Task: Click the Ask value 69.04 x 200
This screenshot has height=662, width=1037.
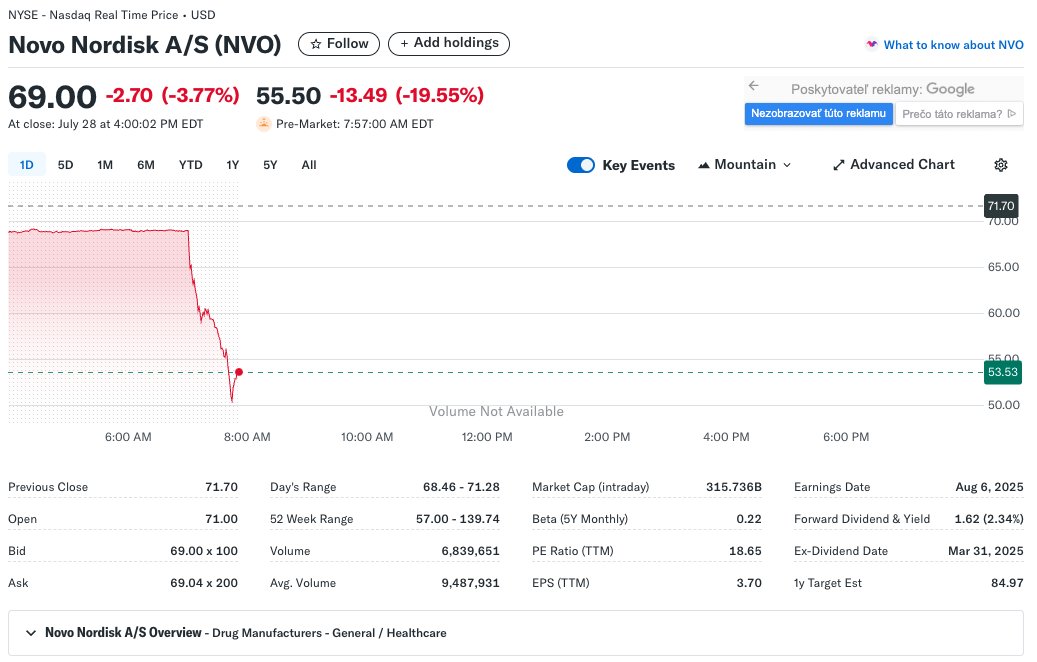Action: point(204,583)
